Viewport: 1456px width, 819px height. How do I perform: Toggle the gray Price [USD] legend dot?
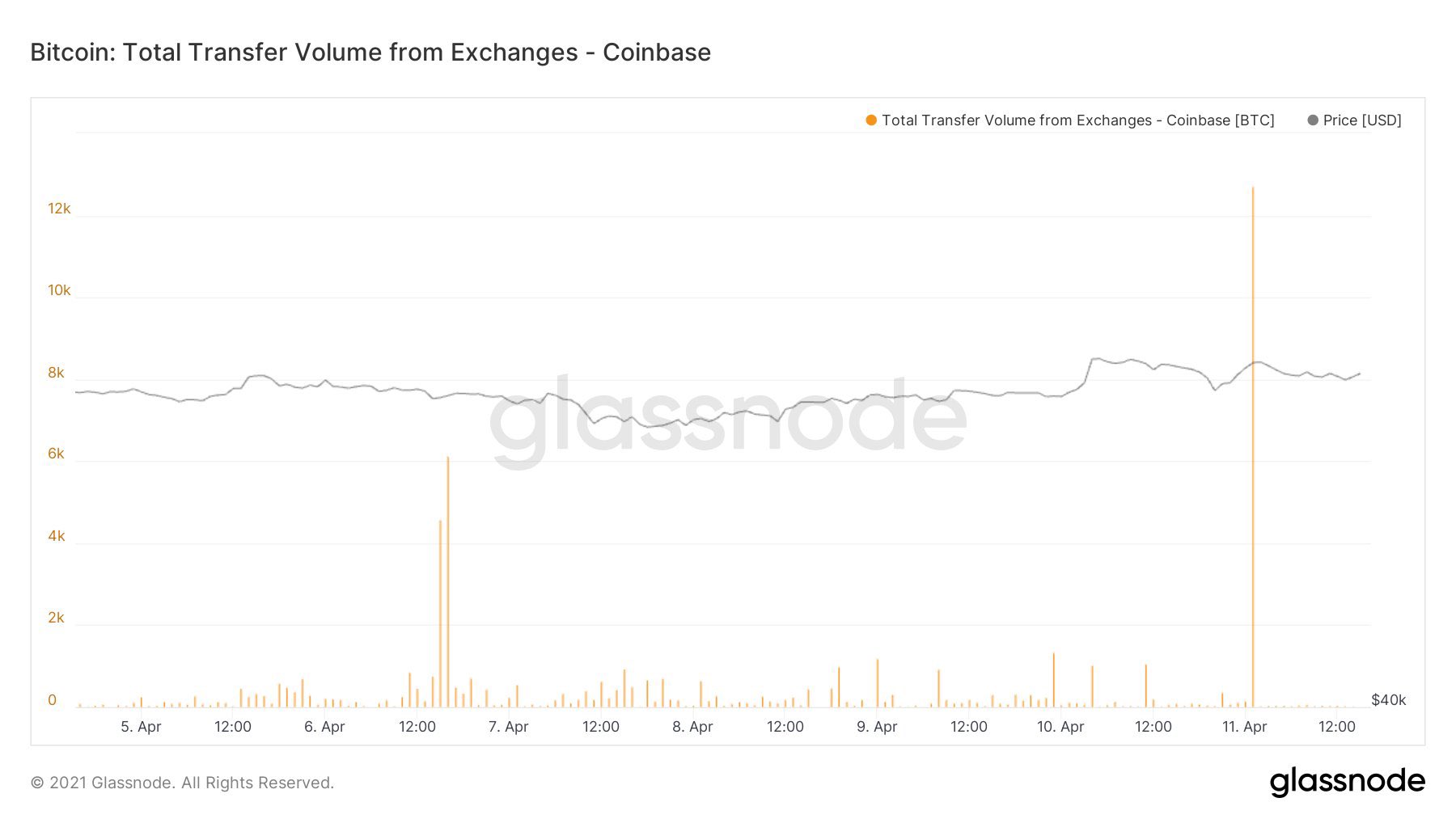[x=1313, y=120]
